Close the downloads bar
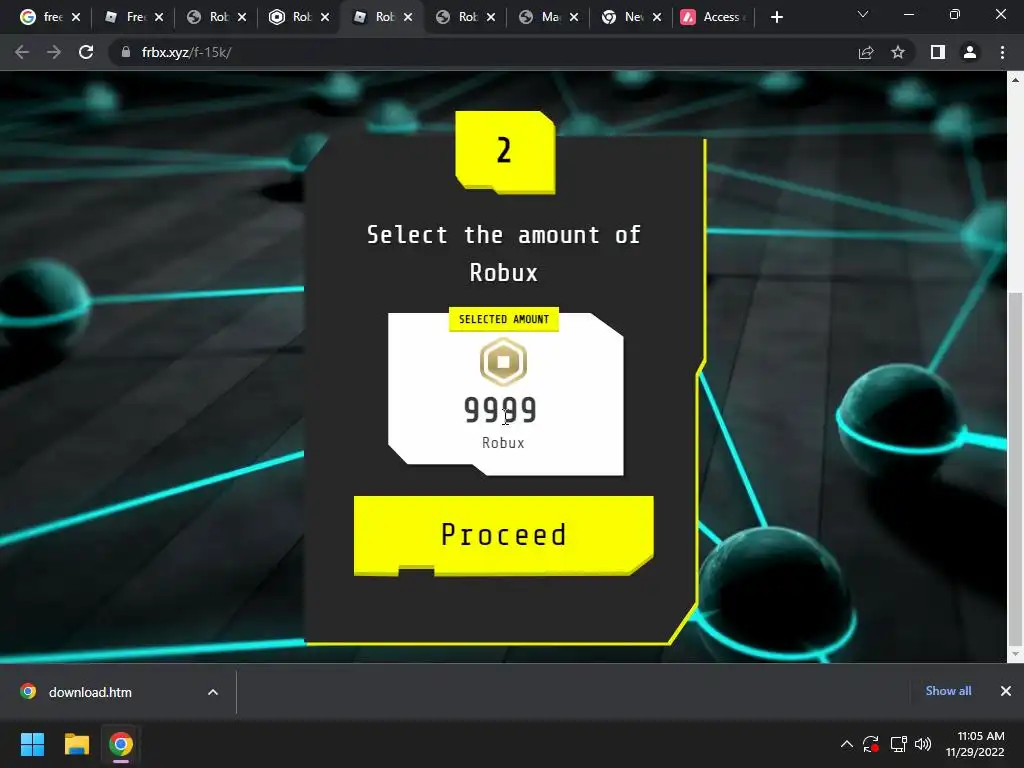Image resolution: width=1024 pixels, height=768 pixels. [x=1006, y=691]
